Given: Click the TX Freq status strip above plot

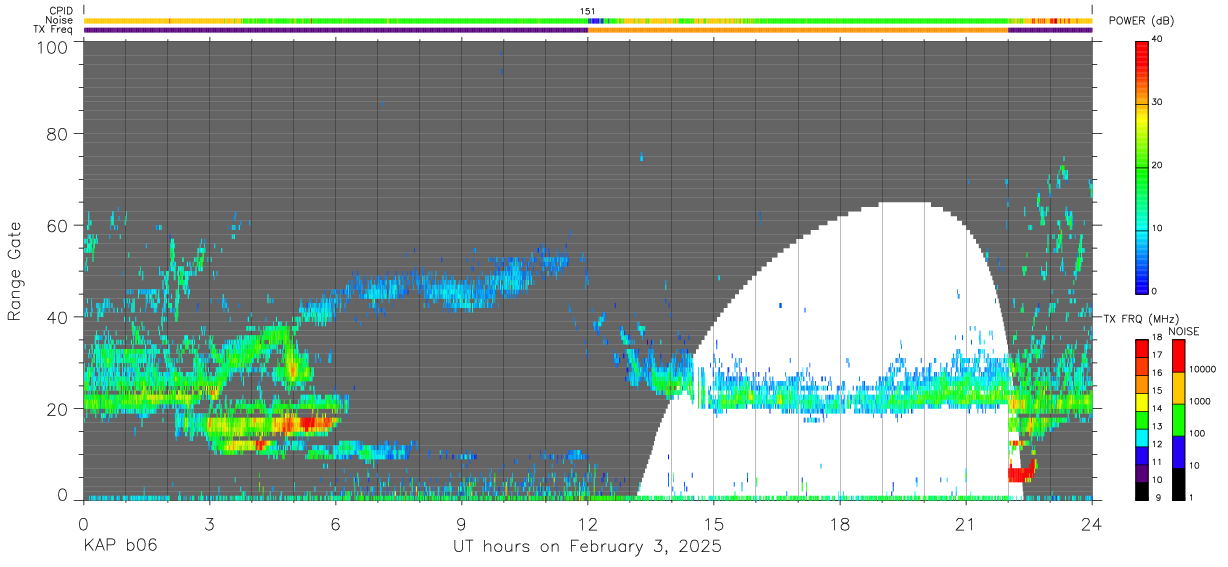Looking at the screenshot, I should 588,30.
